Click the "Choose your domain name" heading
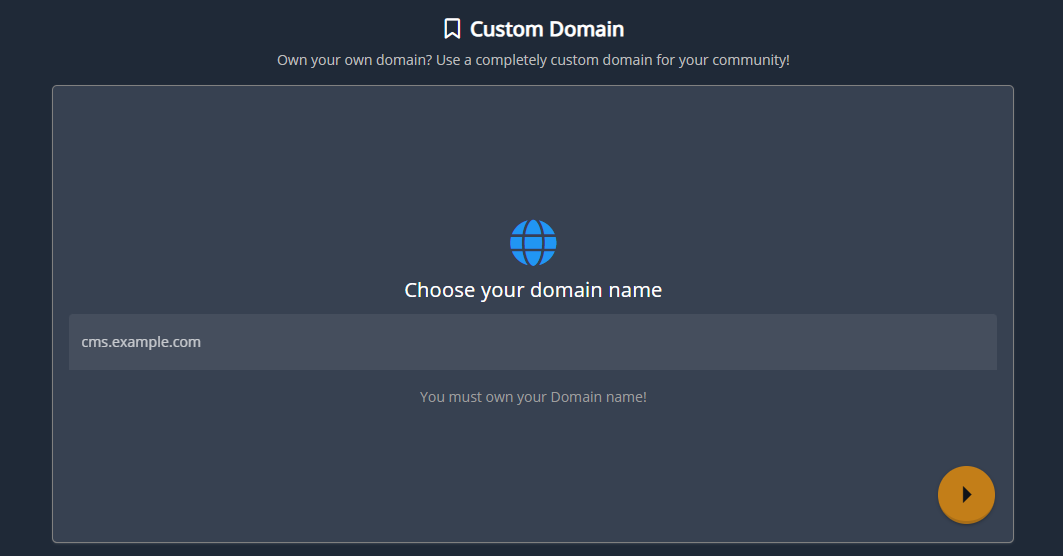 (x=533, y=290)
